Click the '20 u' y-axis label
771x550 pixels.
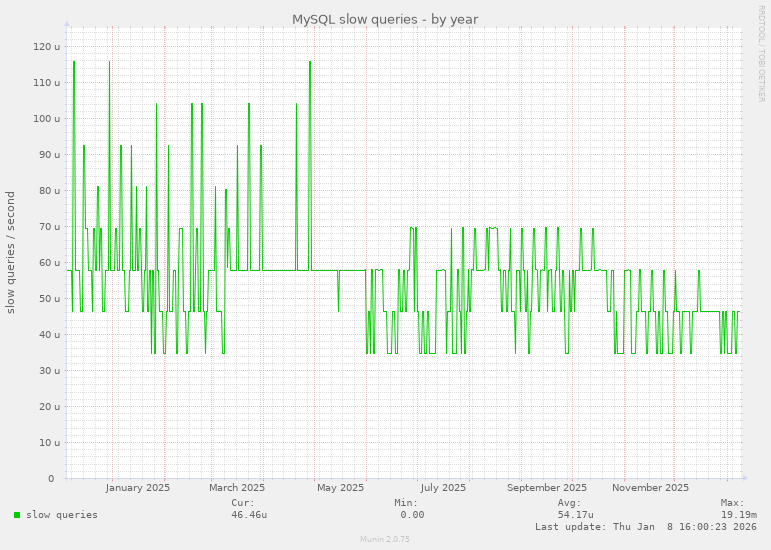tap(50, 406)
